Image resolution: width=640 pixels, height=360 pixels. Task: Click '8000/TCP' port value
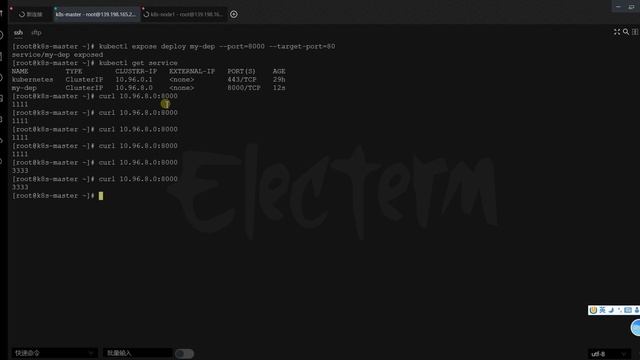point(244,88)
